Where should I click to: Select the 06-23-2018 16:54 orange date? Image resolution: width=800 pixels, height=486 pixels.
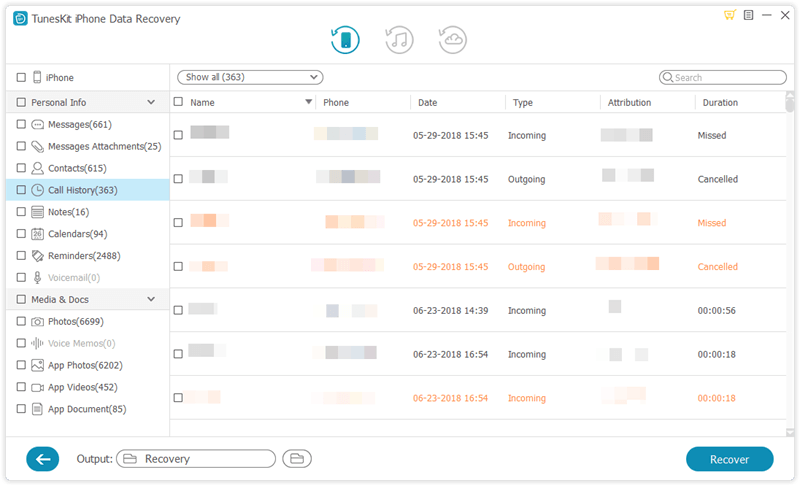pyautogui.click(x=451, y=398)
